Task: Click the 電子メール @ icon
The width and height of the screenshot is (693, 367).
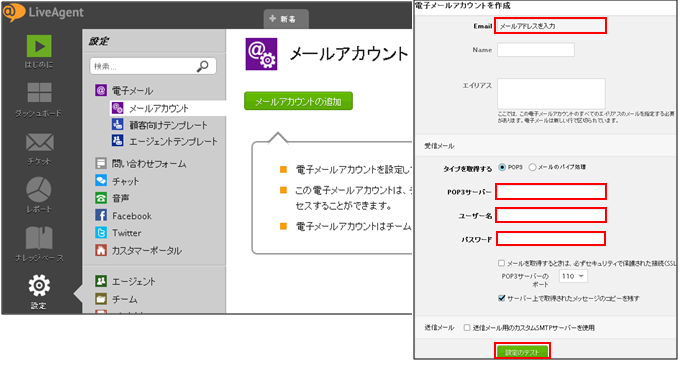Action: point(101,91)
